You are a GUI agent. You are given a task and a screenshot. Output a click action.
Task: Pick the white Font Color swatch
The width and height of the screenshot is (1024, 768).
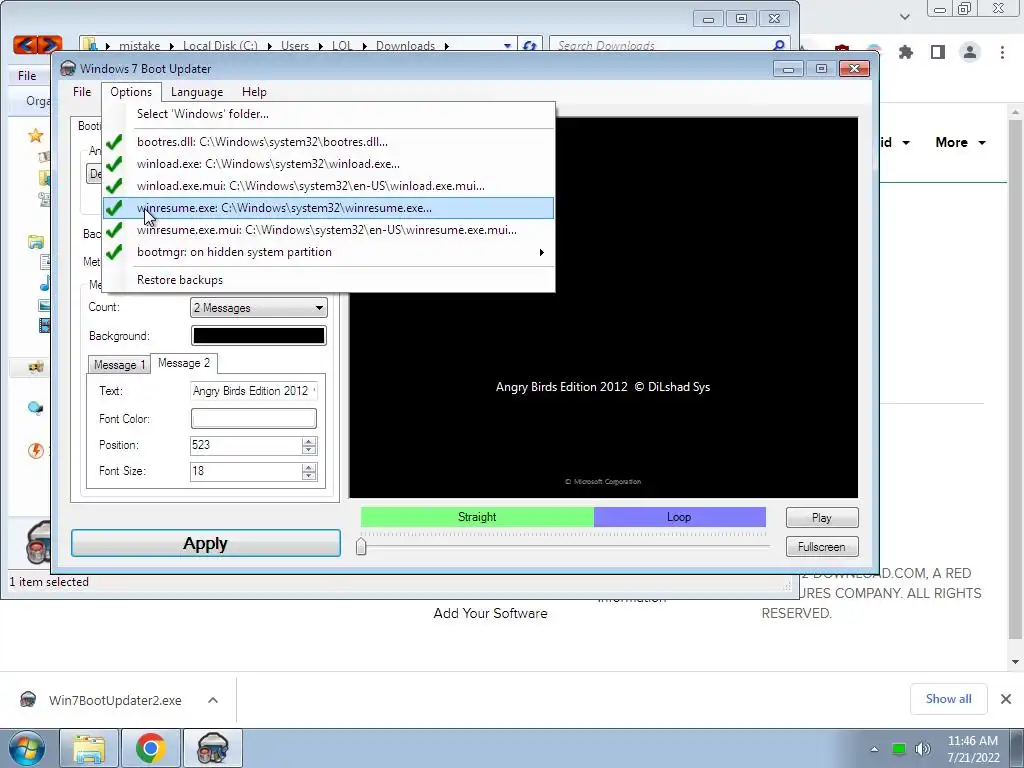tap(253, 419)
